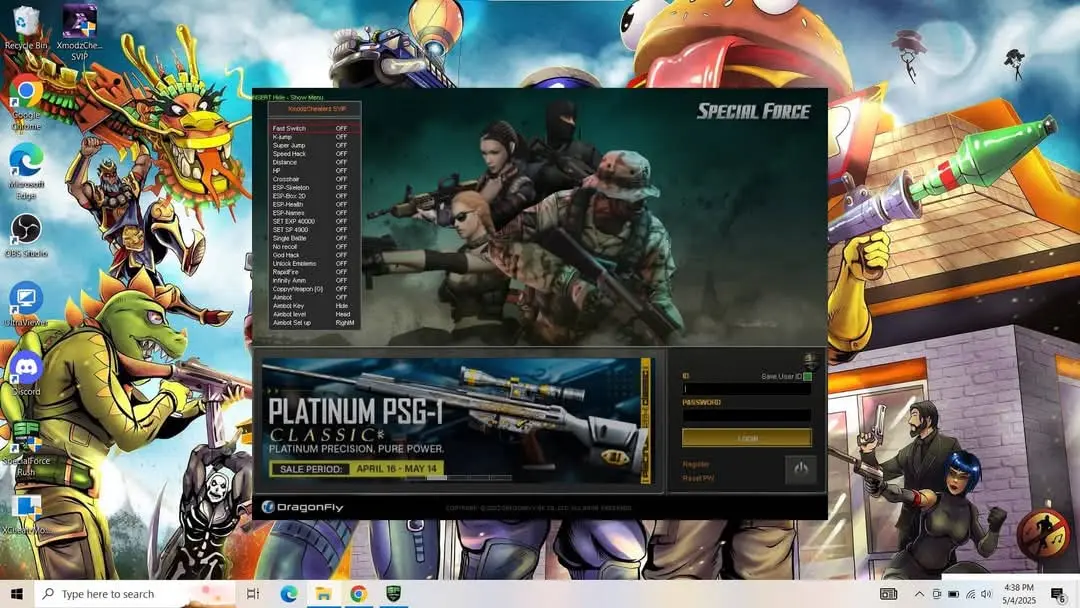Open the OBS Studio desktop shortcut
The image size is (1080, 608).
point(26,236)
